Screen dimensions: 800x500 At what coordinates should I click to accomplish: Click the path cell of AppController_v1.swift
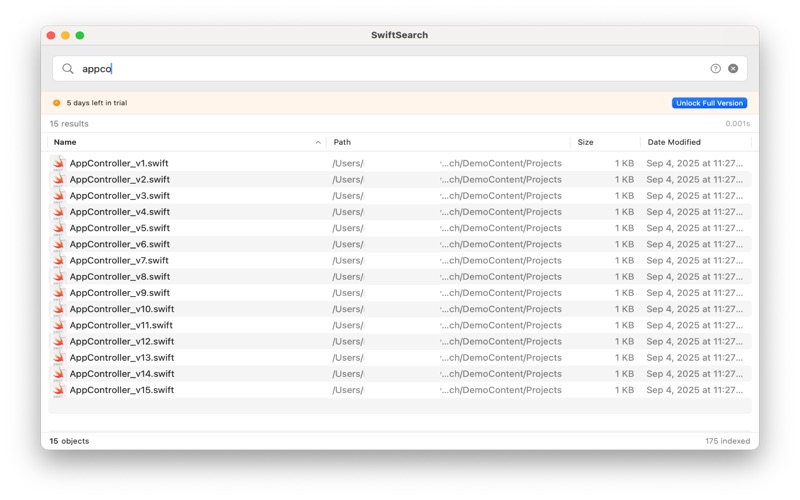pos(447,163)
